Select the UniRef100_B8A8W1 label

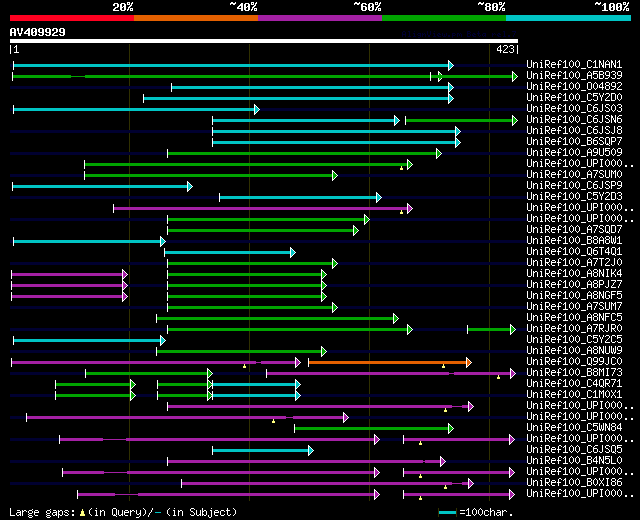574,240
